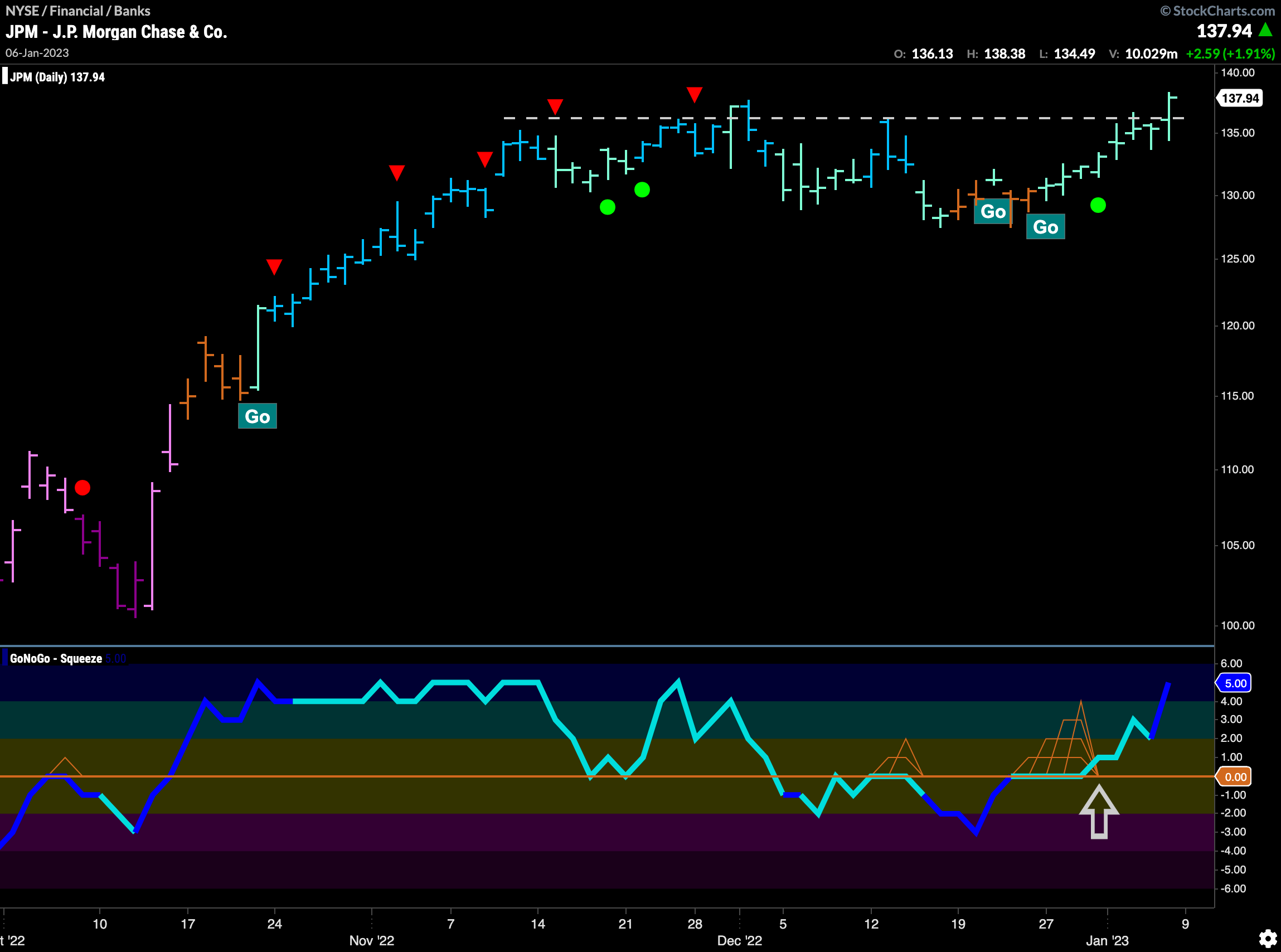Click the 120.00 price axis label
The height and width of the screenshot is (952, 1281).
tap(1237, 326)
